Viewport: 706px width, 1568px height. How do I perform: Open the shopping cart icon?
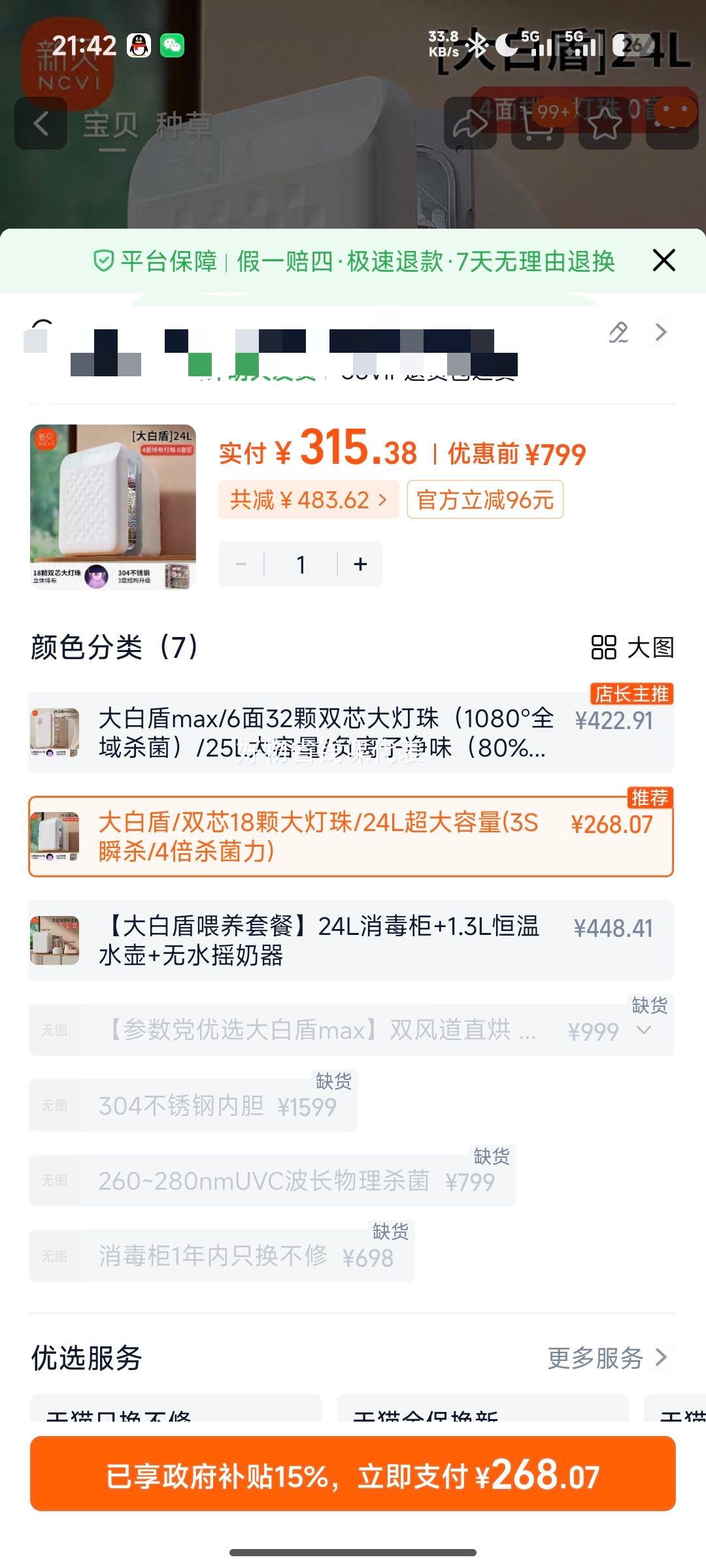pyautogui.click(x=537, y=123)
